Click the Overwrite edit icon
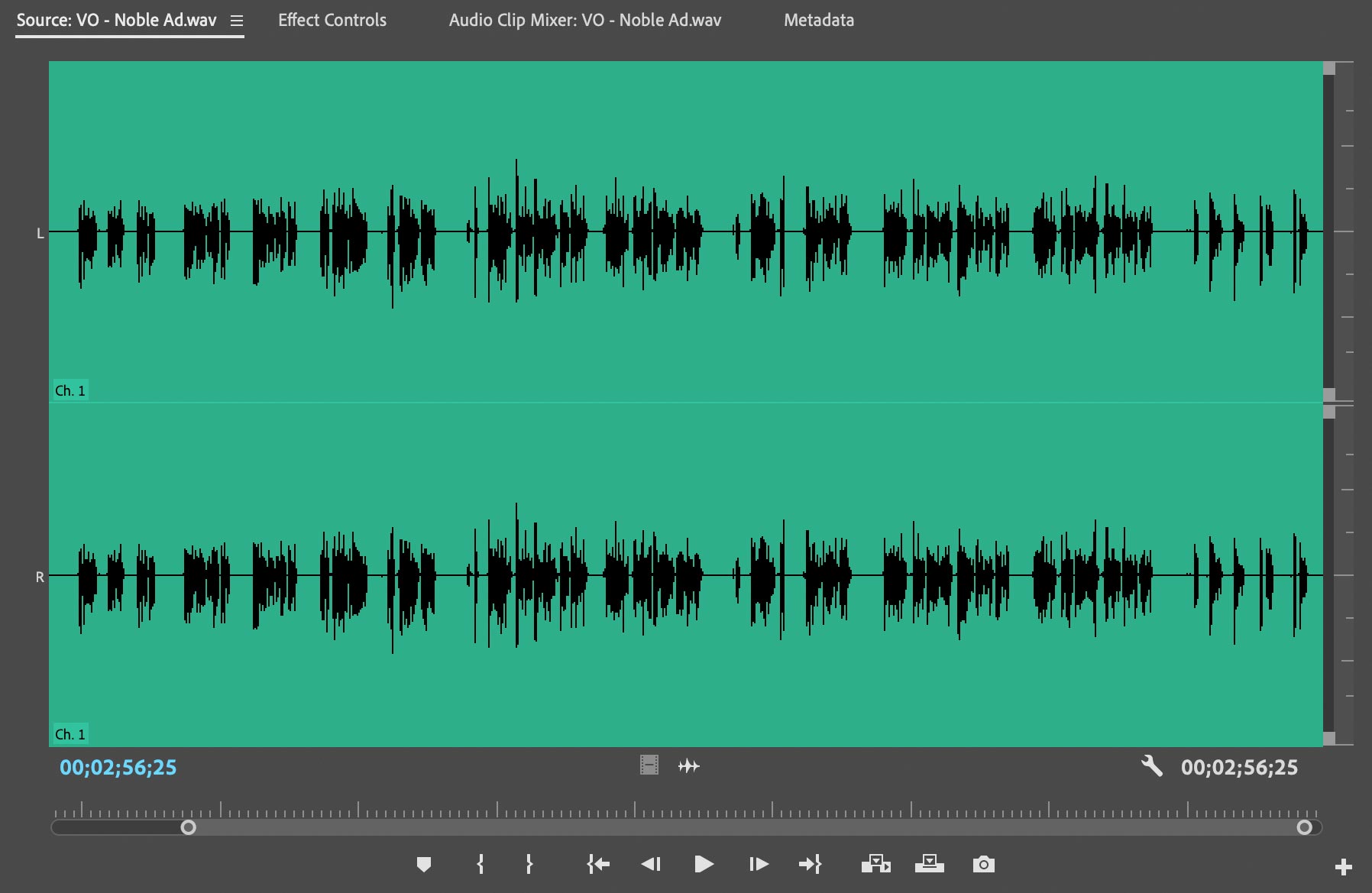The image size is (1372, 893). click(x=930, y=864)
